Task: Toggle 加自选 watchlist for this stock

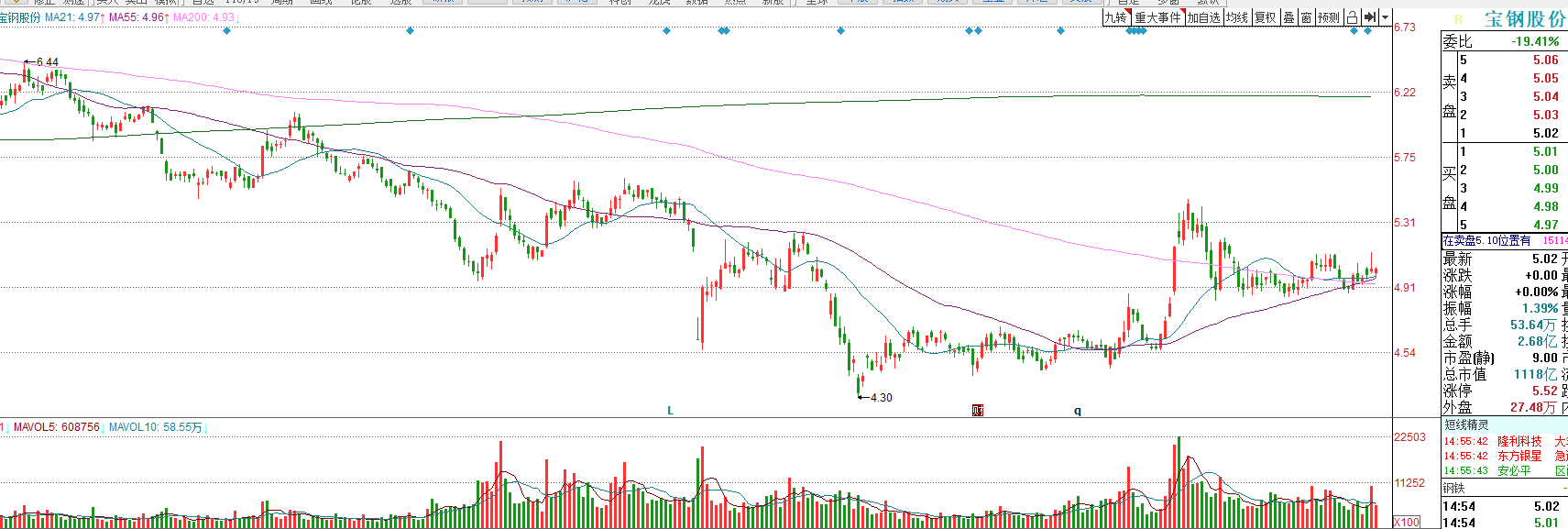Action: (x=1203, y=17)
